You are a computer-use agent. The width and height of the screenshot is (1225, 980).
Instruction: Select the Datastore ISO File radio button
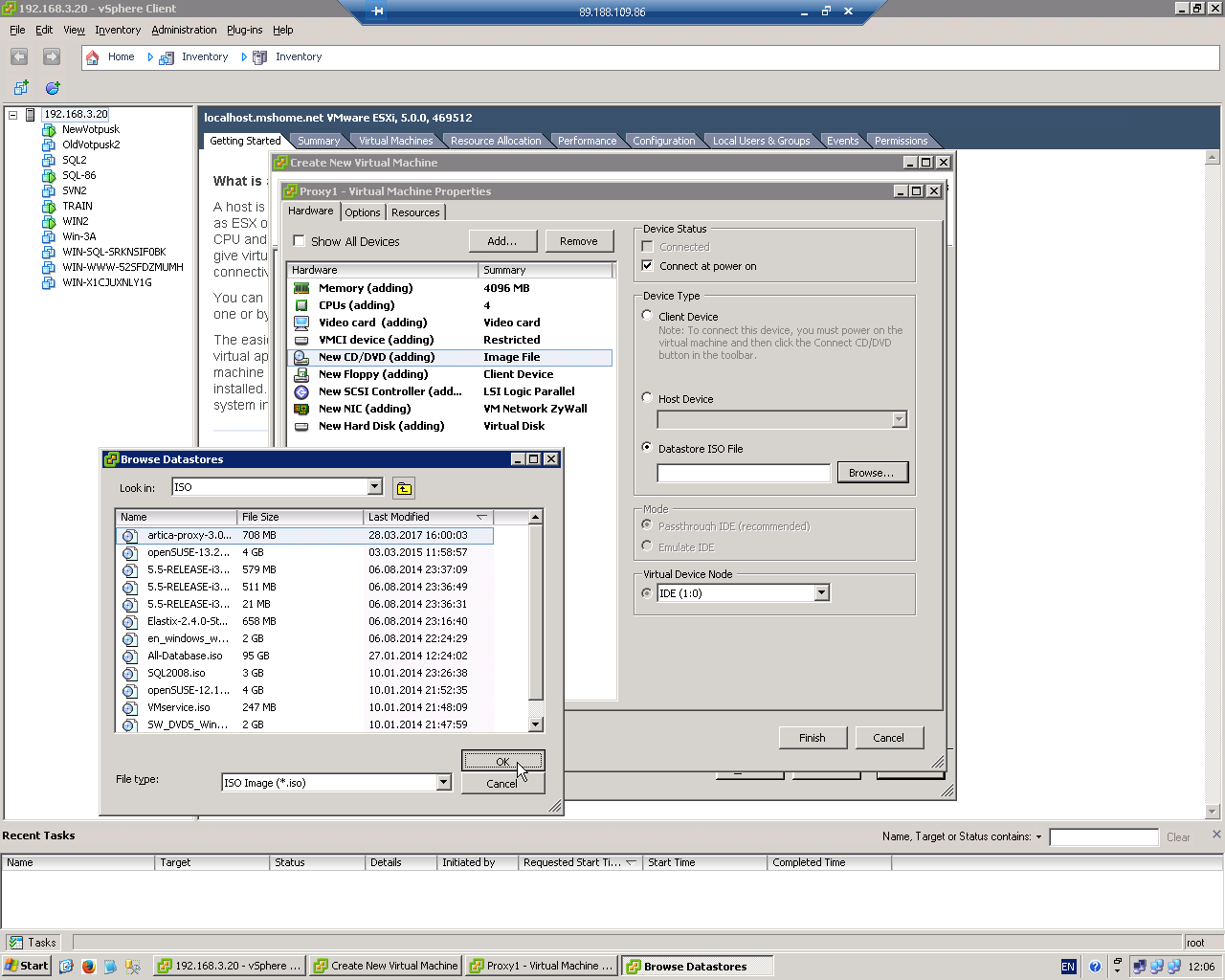click(647, 447)
